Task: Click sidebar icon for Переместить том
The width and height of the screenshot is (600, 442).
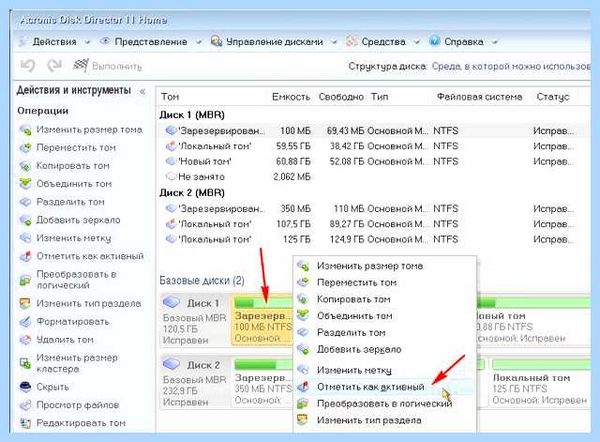Action: click(x=25, y=148)
